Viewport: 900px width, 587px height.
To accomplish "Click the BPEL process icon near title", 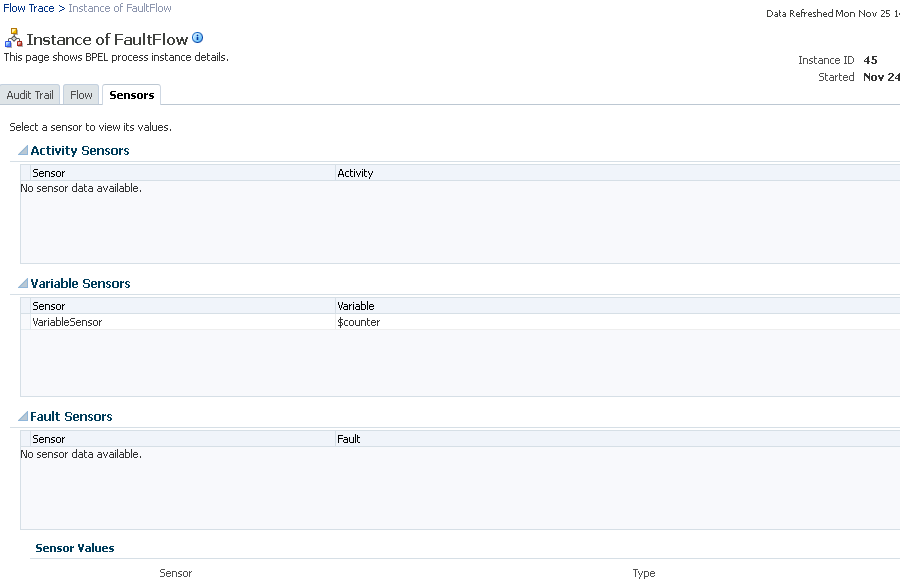I will coord(13,38).
